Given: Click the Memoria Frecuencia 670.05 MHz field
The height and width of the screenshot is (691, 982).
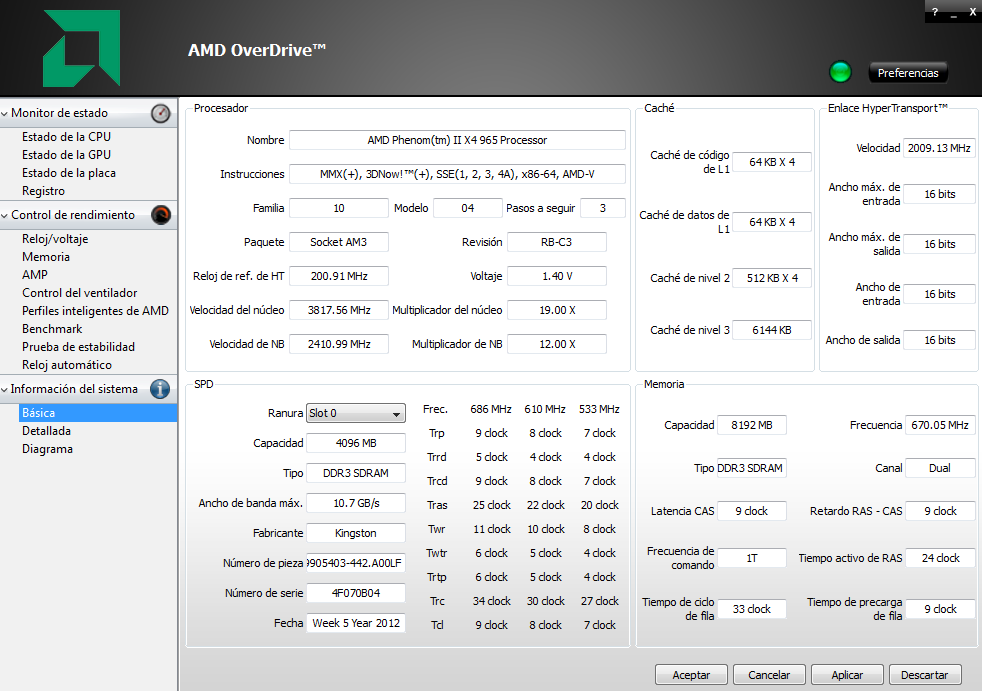Looking at the screenshot, I should (939, 425).
